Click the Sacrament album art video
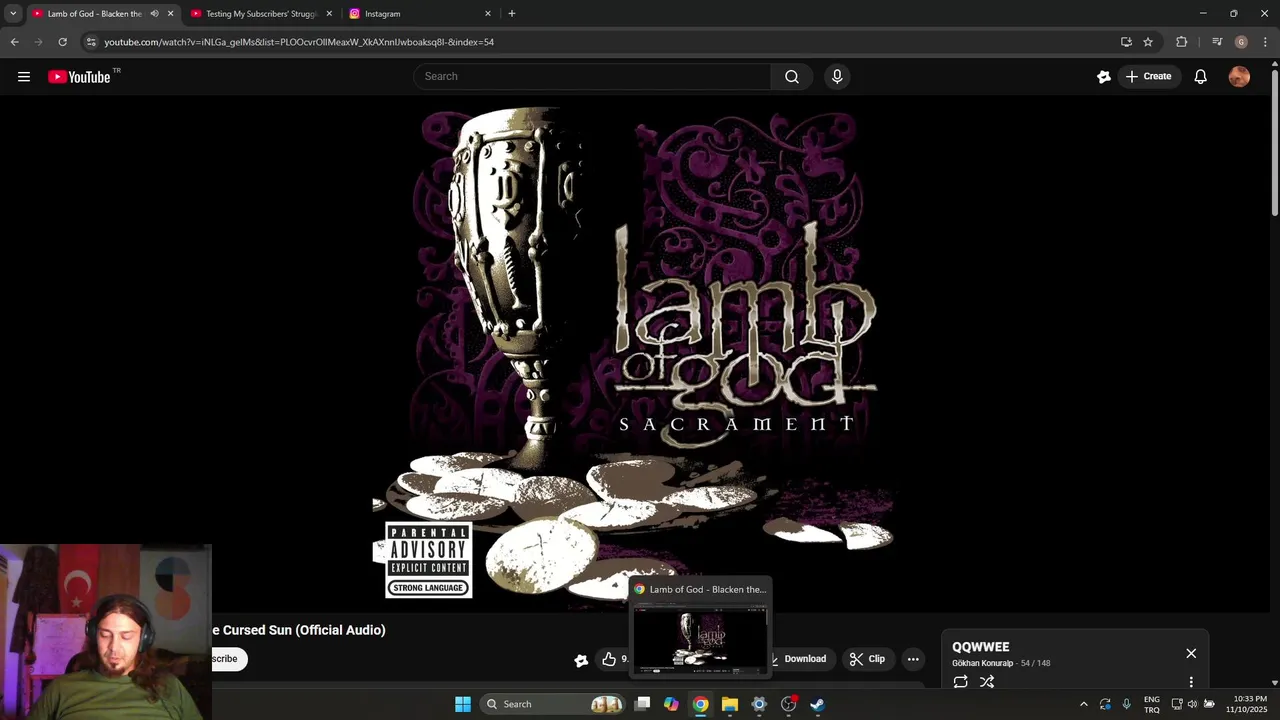 click(x=635, y=353)
